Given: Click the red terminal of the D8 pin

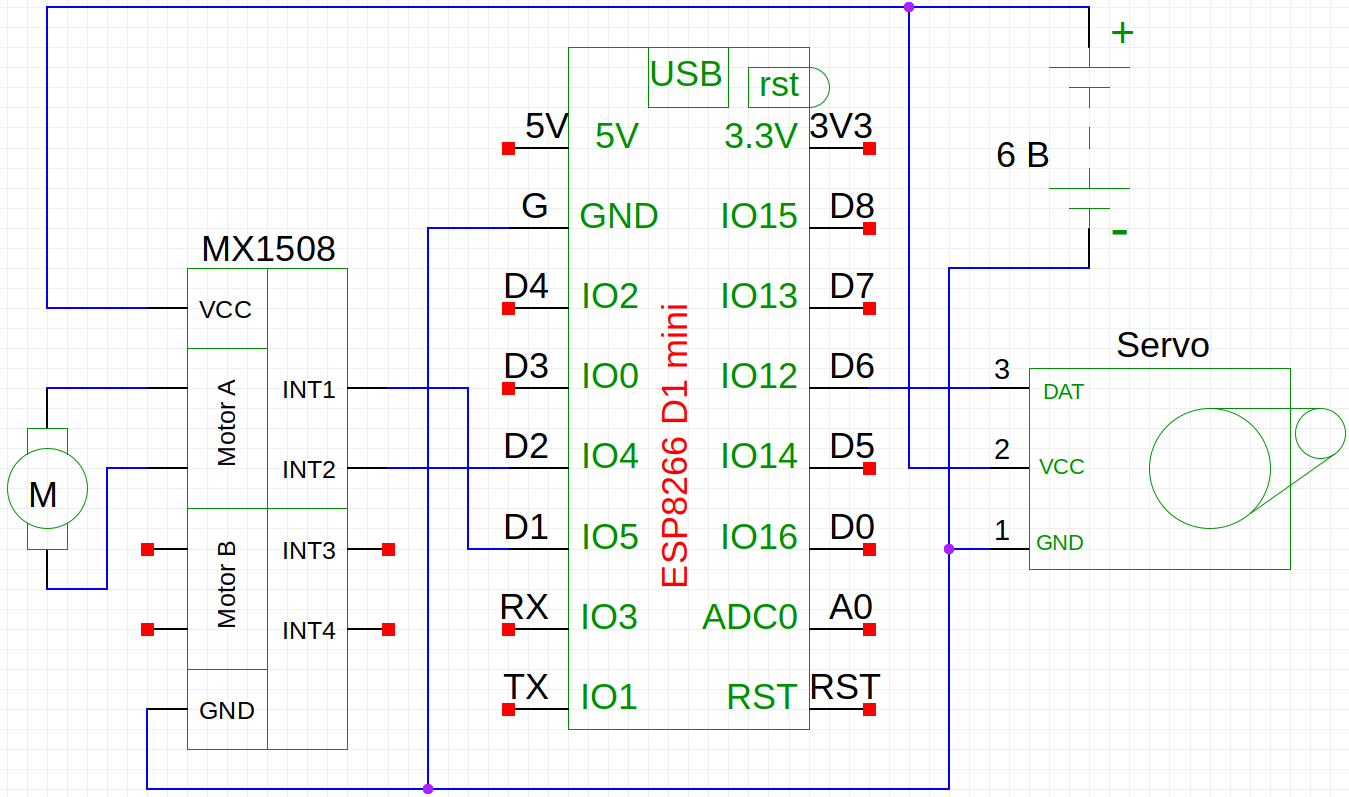Looking at the screenshot, I should coord(869,228).
